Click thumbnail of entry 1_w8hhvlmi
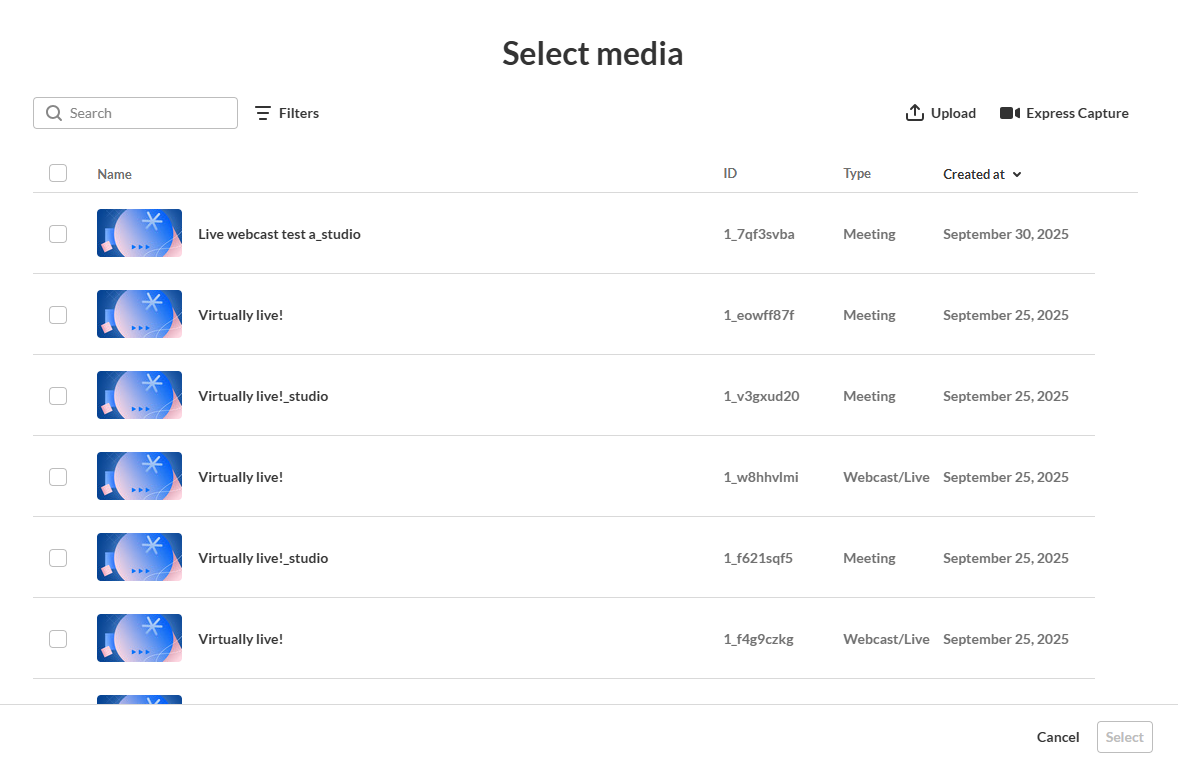 139,476
